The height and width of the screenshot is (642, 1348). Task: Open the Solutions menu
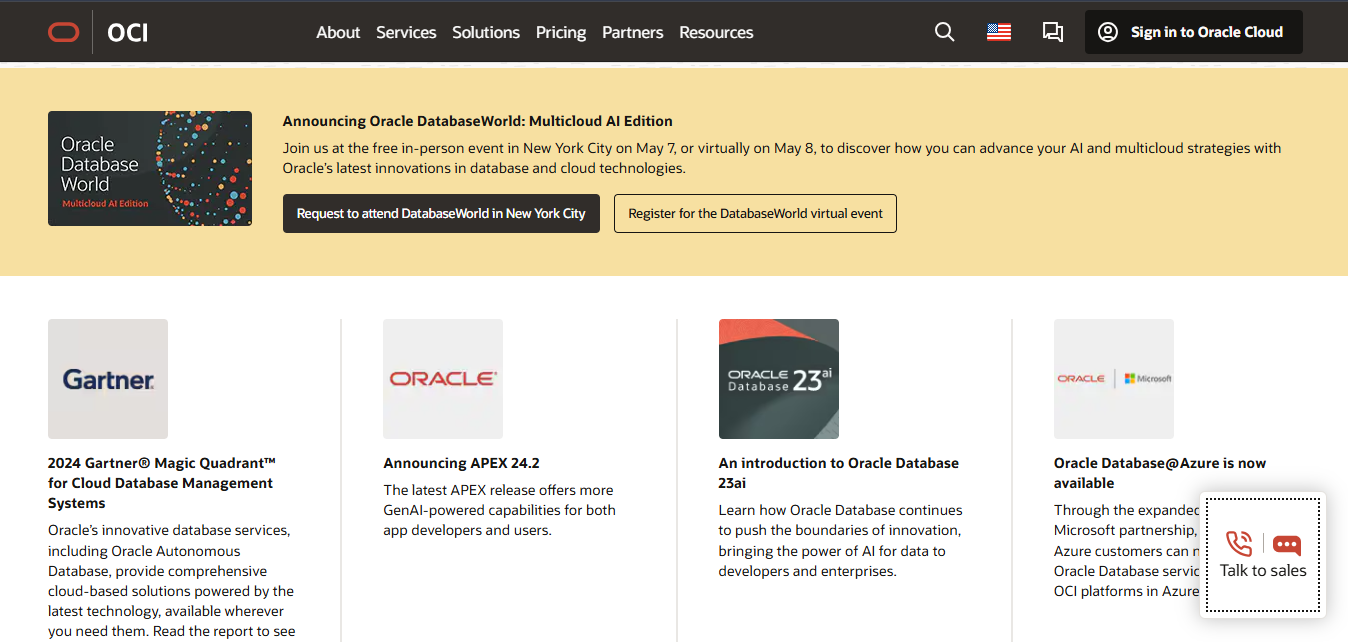[x=486, y=32]
